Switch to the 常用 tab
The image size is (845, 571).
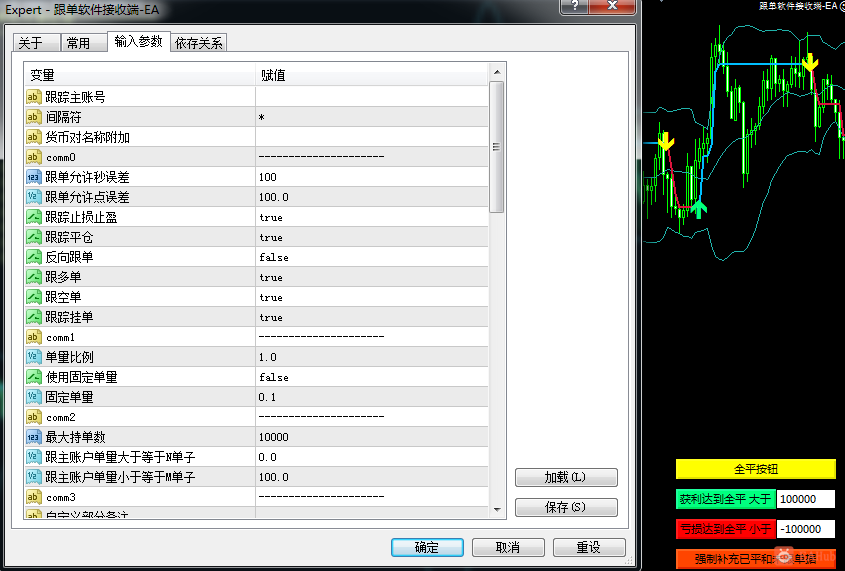point(84,43)
